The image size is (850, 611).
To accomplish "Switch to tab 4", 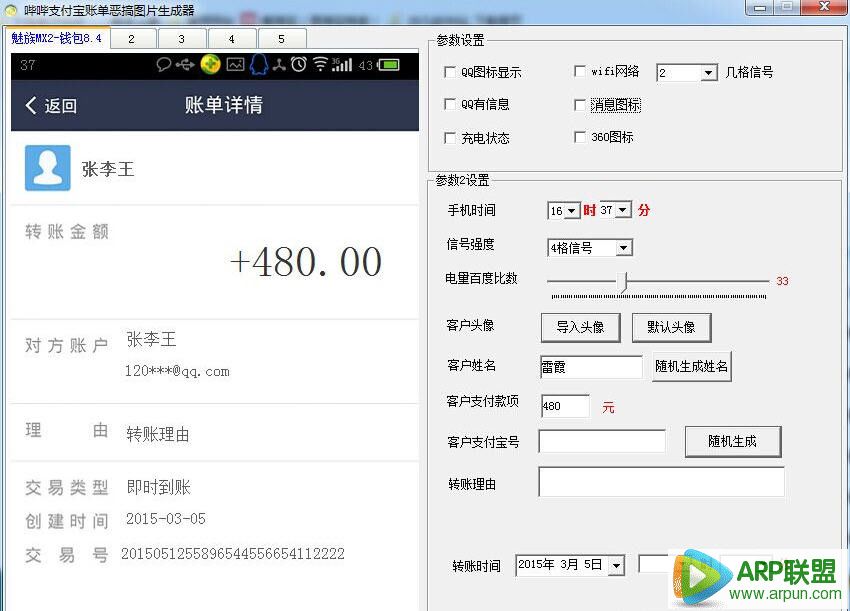I will pyautogui.click(x=231, y=39).
